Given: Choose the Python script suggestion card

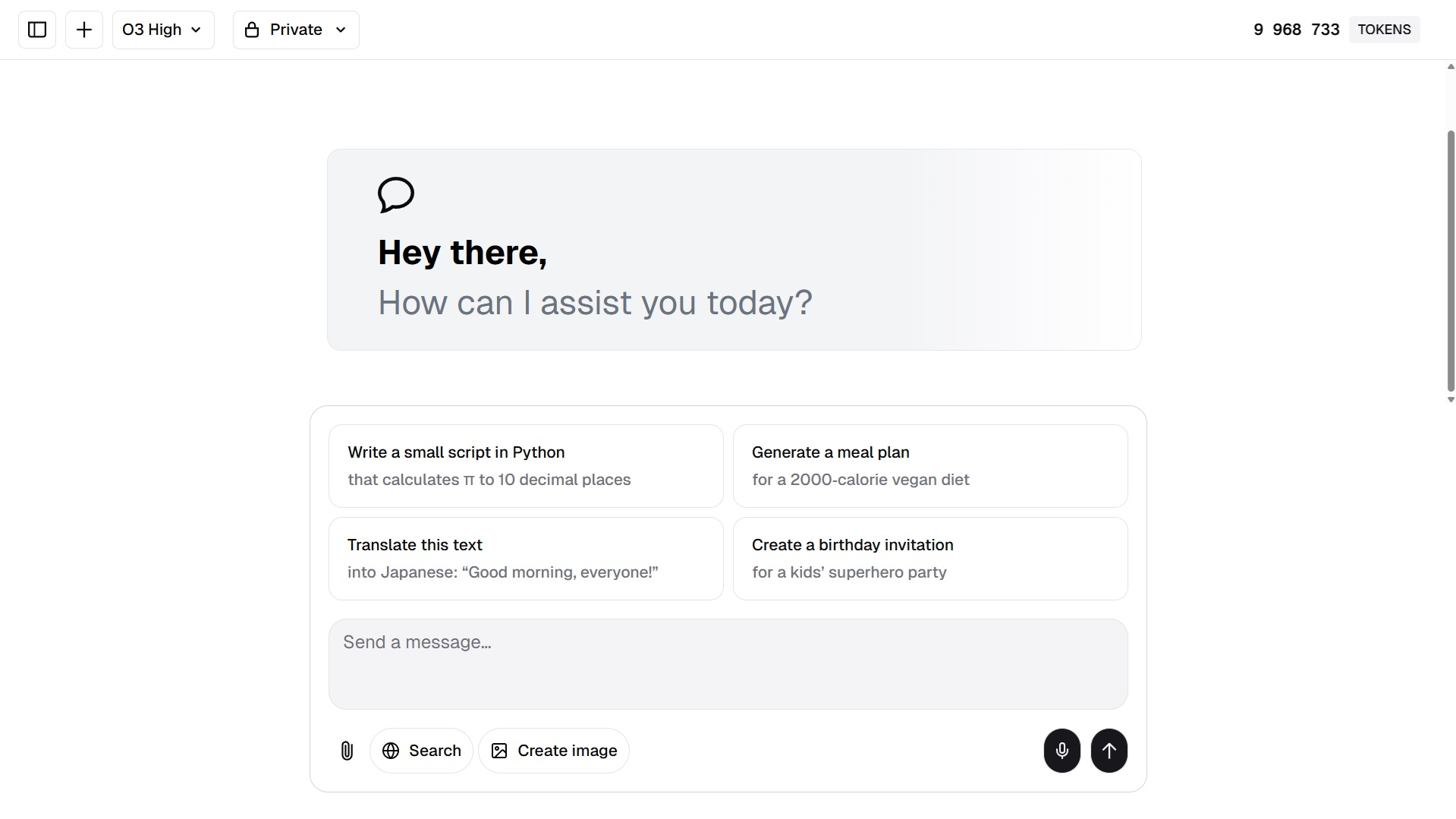Looking at the screenshot, I should pos(526,466).
